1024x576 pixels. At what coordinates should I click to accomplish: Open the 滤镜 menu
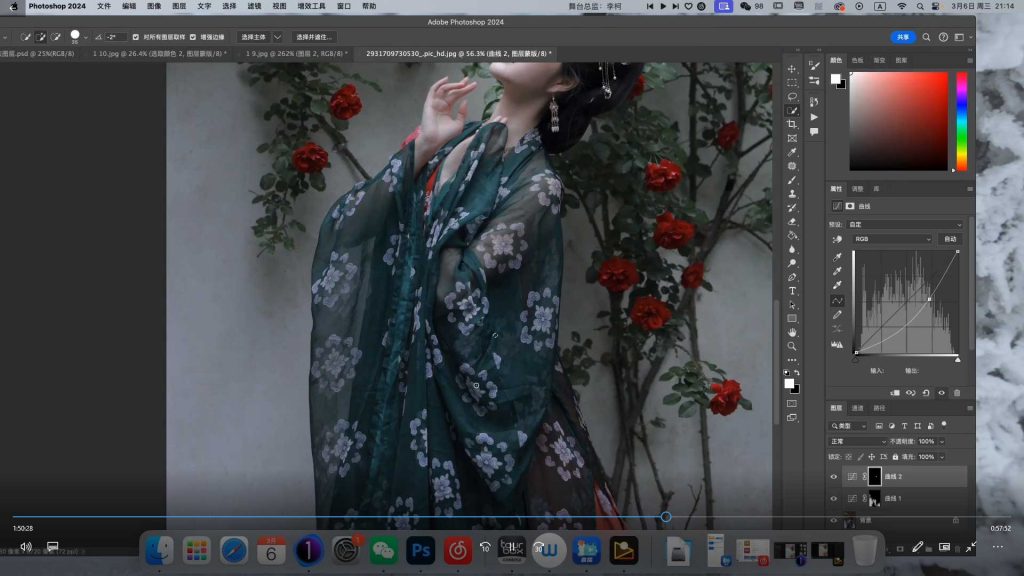(255, 6)
